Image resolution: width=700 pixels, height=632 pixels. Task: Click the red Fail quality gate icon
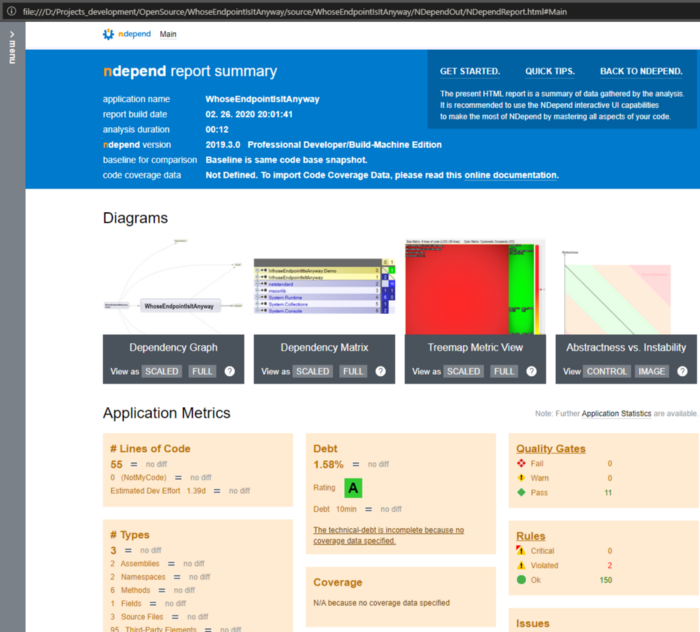click(521, 463)
